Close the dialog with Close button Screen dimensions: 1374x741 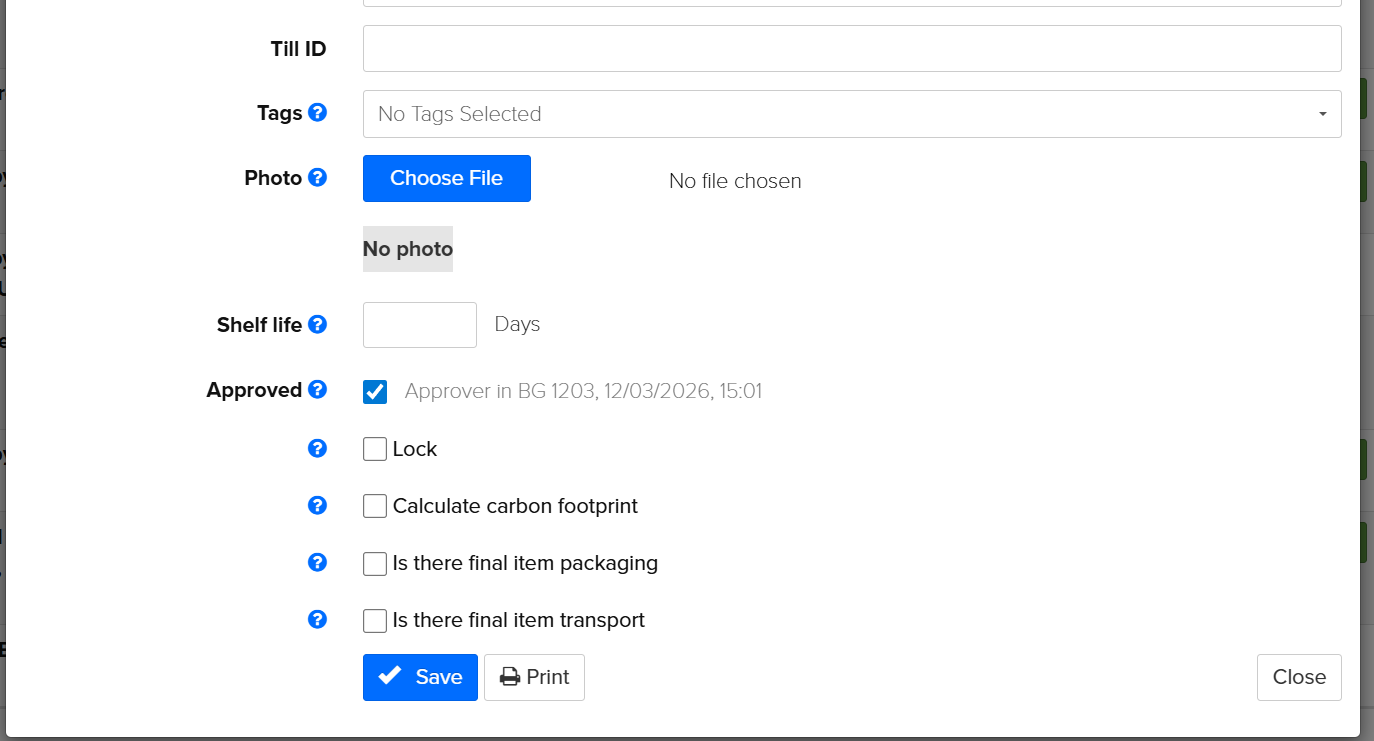[1298, 677]
